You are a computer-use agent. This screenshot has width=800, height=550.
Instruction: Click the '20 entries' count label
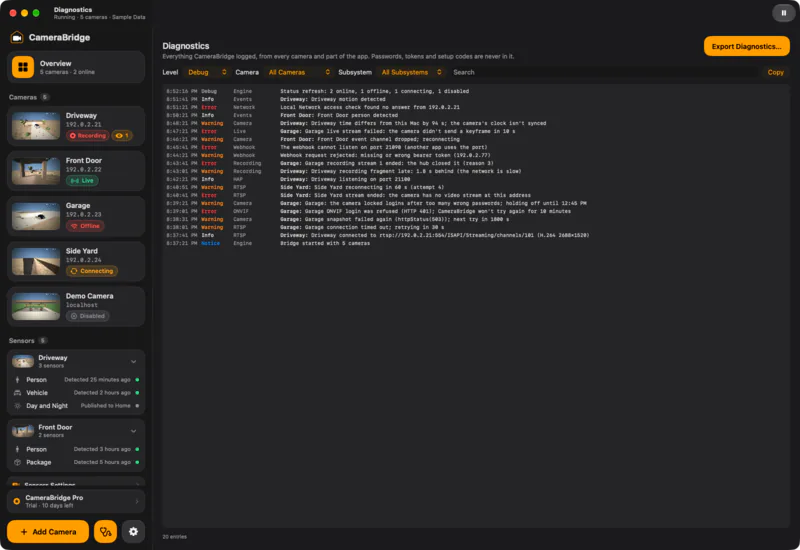(174, 537)
